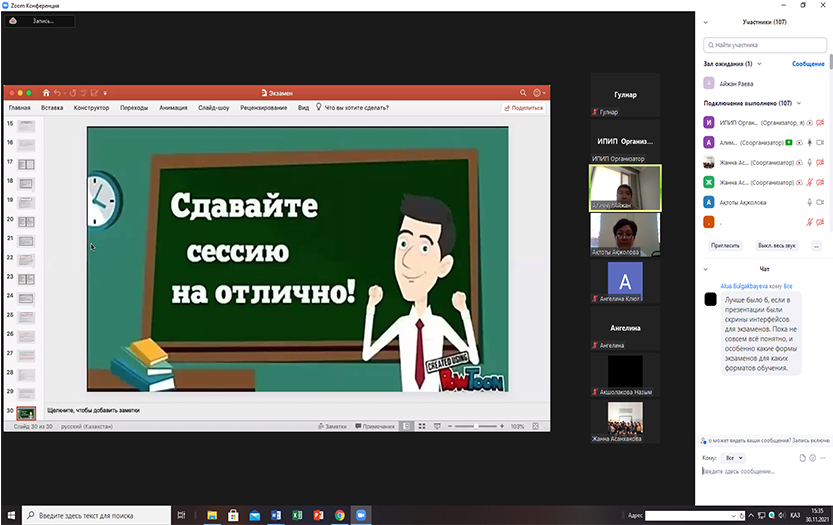Image resolution: width=833 pixels, height=525 pixels.
Task: Toggle the Заметки notes pane in PowerPoint
Action: click(x=332, y=426)
